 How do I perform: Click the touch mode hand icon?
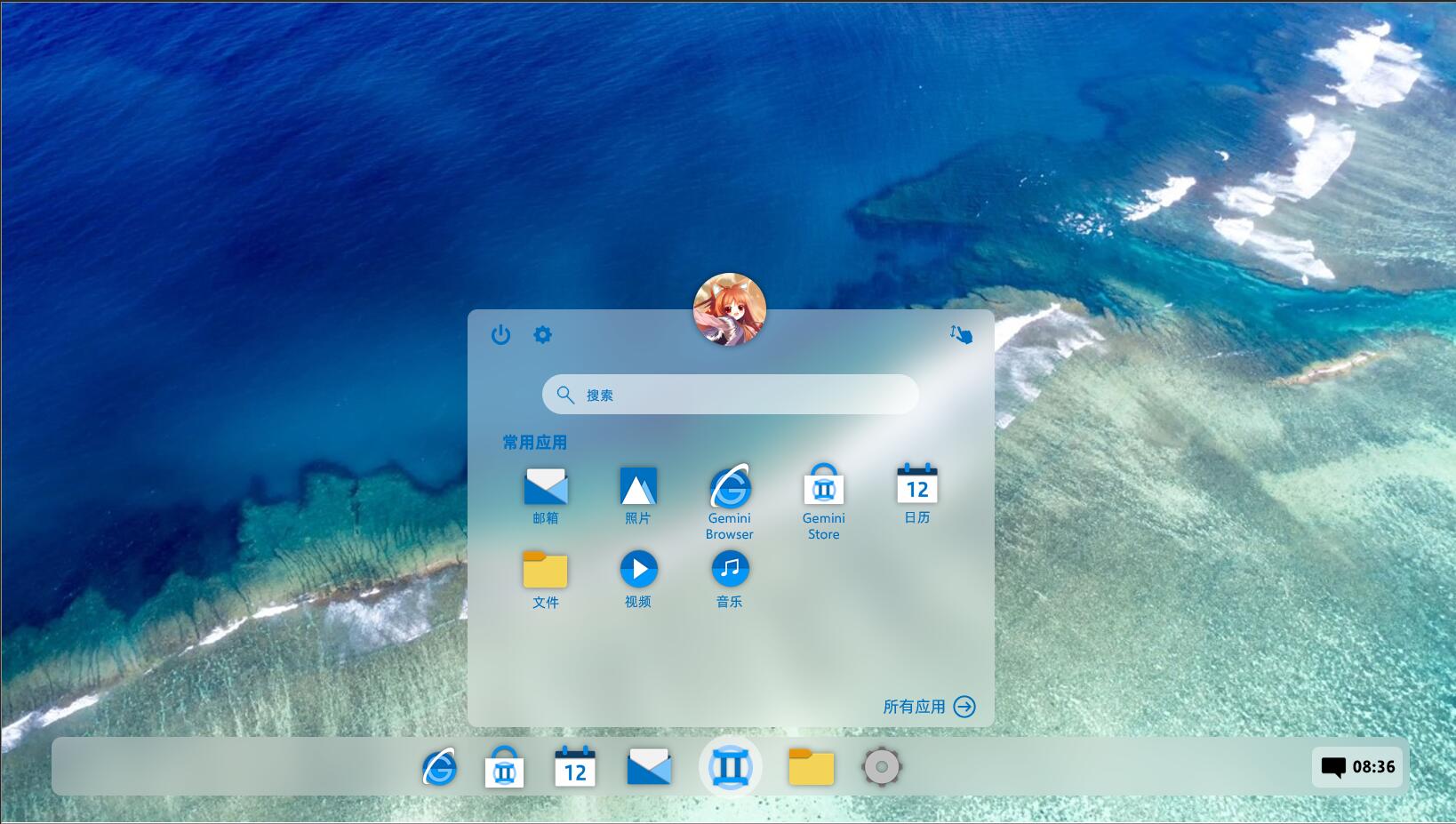(x=961, y=334)
